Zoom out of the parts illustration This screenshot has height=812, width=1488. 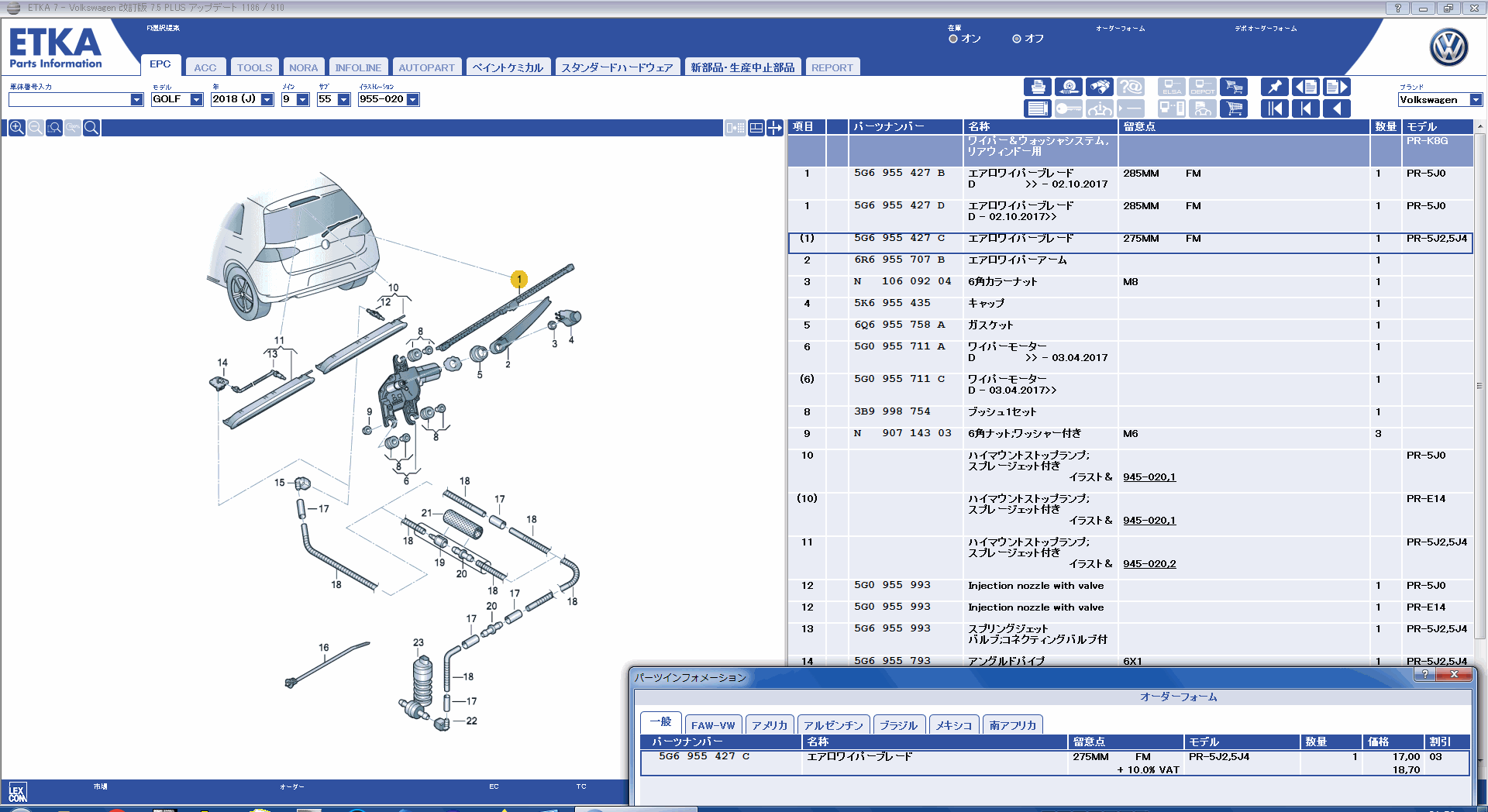pyautogui.click(x=36, y=128)
